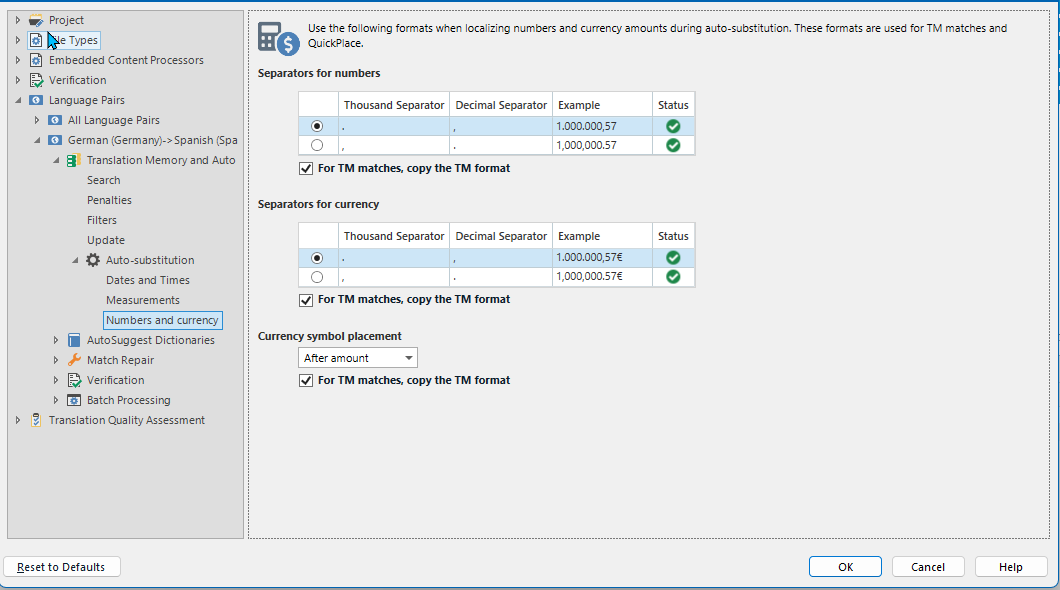Screen dimensions: 1060x590
Task: Expand Embedded Content Processors node
Action: [x=18, y=60]
